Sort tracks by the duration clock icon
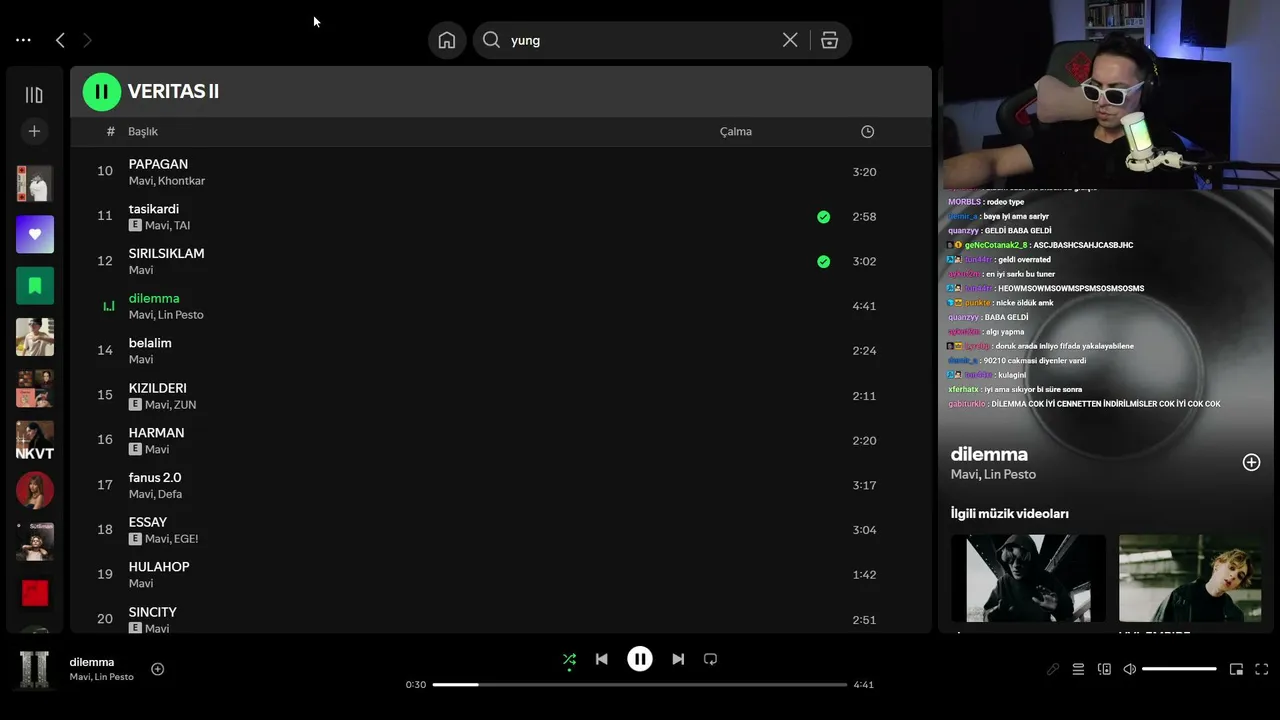The image size is (1280, 720). point(867,132)
